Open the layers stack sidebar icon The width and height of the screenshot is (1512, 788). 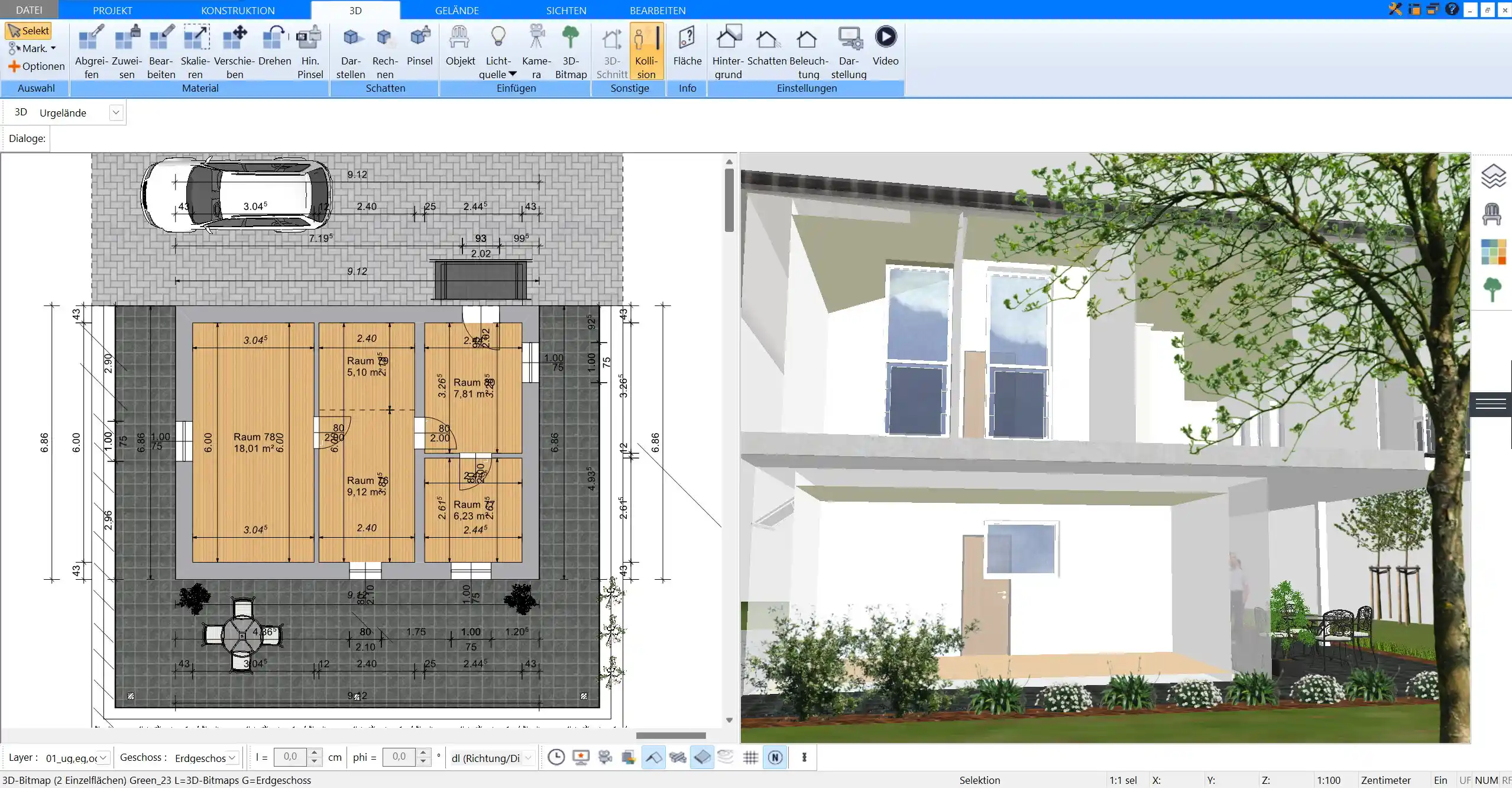click(x=1493, y=176)
